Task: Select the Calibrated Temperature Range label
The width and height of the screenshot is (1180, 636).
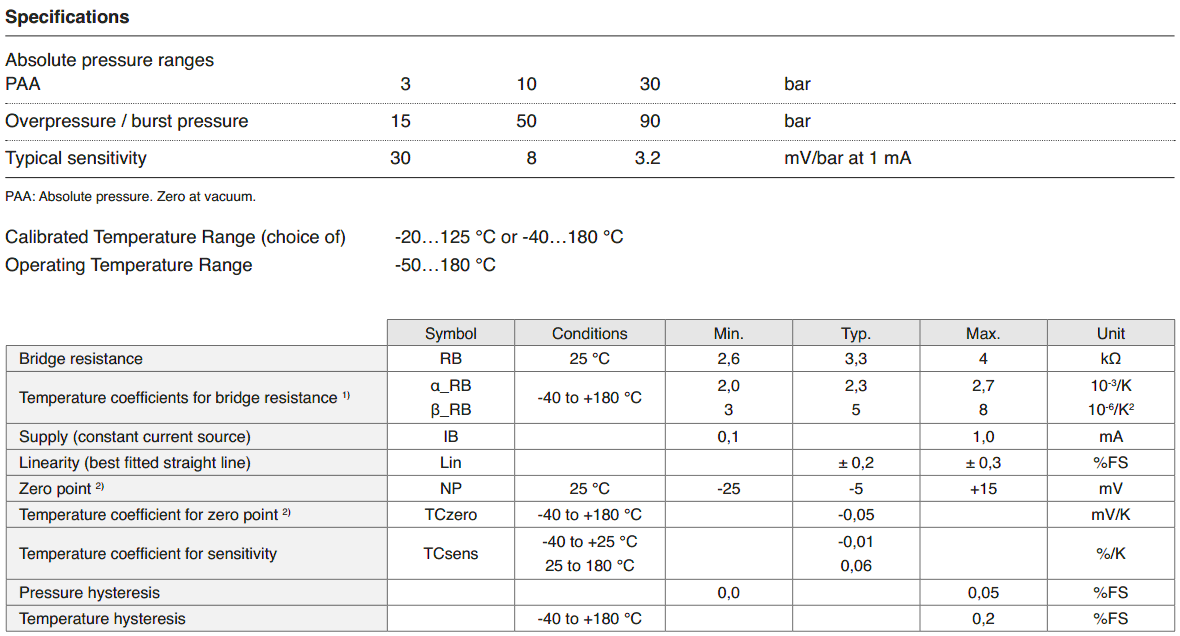Action: [175, 237]
